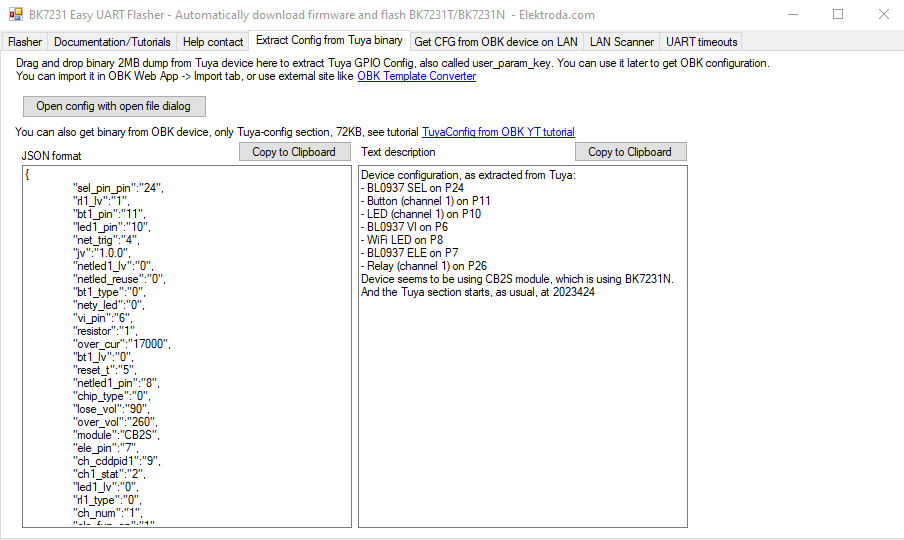The image size is (904, 540).
Task: Click the "ele_pin":"7" JSON line
Action: click(x=106, y=448)
